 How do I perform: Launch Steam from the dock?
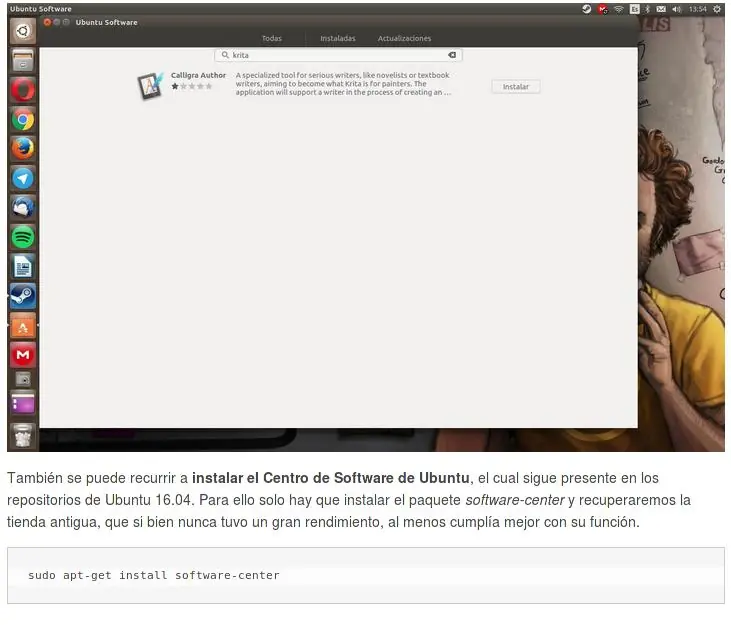(x=22, y=296)
